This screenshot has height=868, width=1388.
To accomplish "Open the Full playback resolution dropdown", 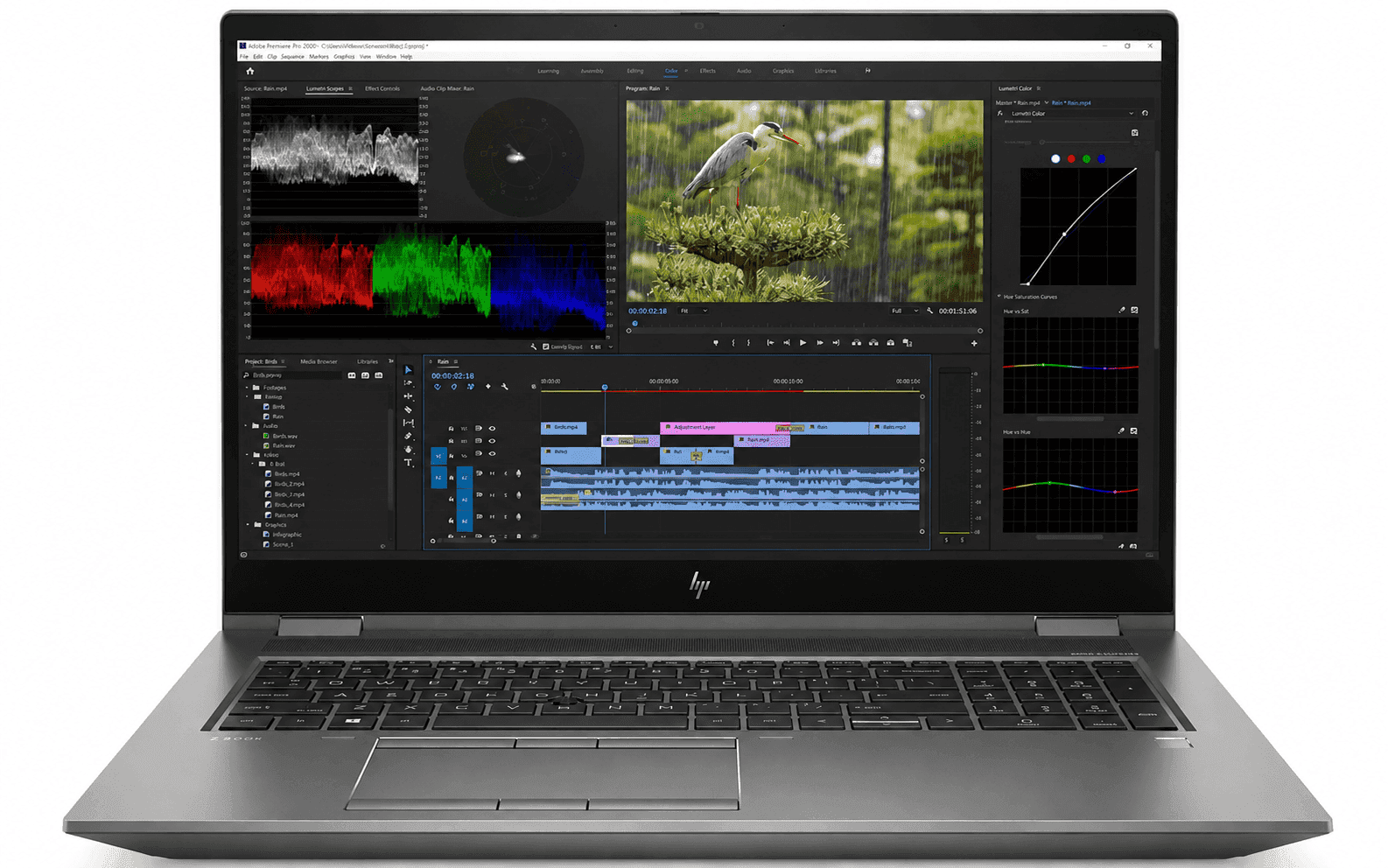I will pyautogui.click(x=905, y=311).
